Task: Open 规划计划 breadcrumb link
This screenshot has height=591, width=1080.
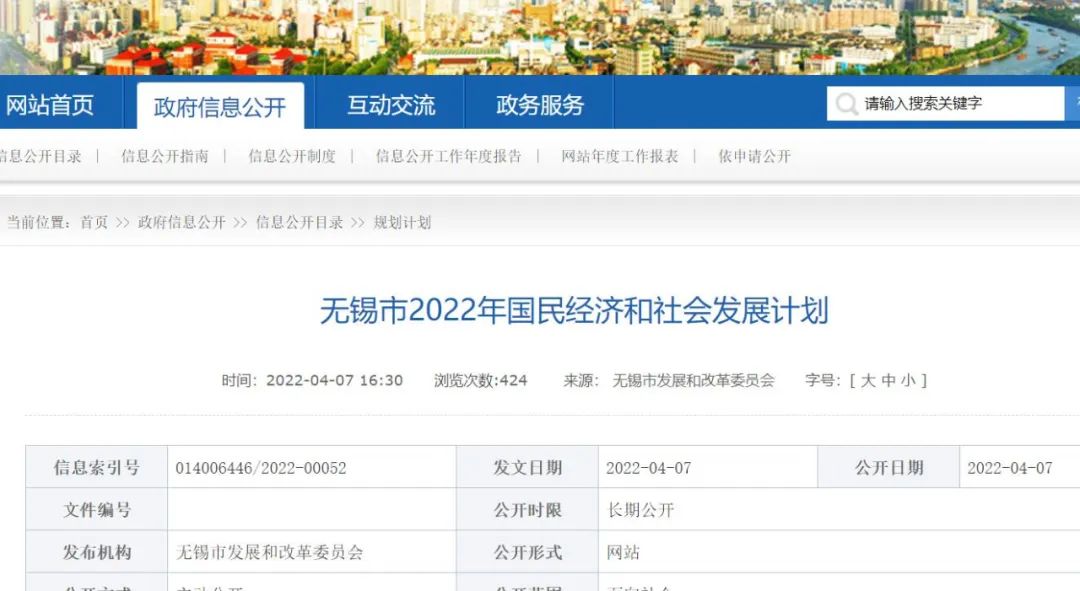Action: click(405, 222)
